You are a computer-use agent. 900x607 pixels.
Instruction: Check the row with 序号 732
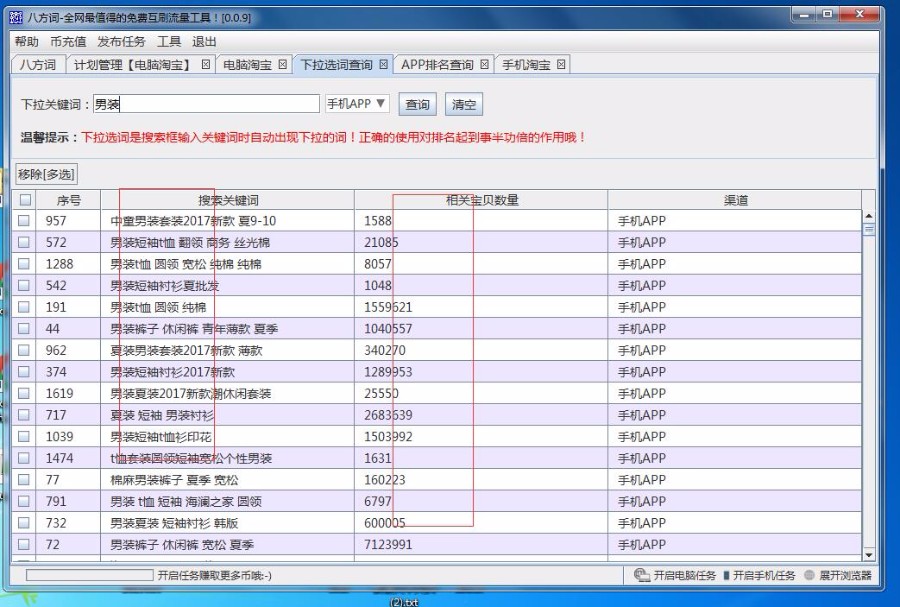tap(24, 523)
